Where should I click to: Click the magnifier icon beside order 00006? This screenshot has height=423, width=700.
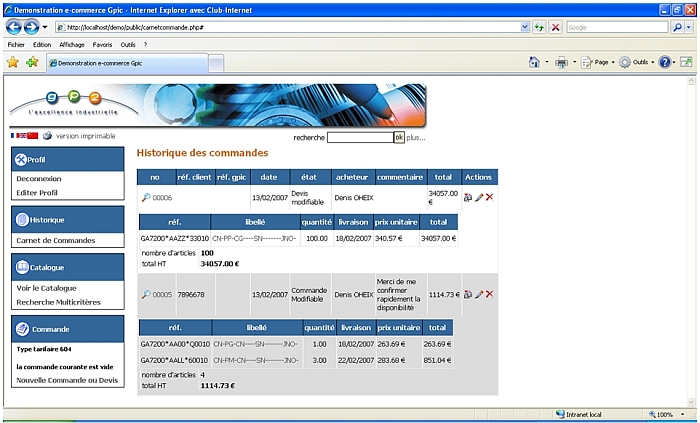[x=146, y=198]
